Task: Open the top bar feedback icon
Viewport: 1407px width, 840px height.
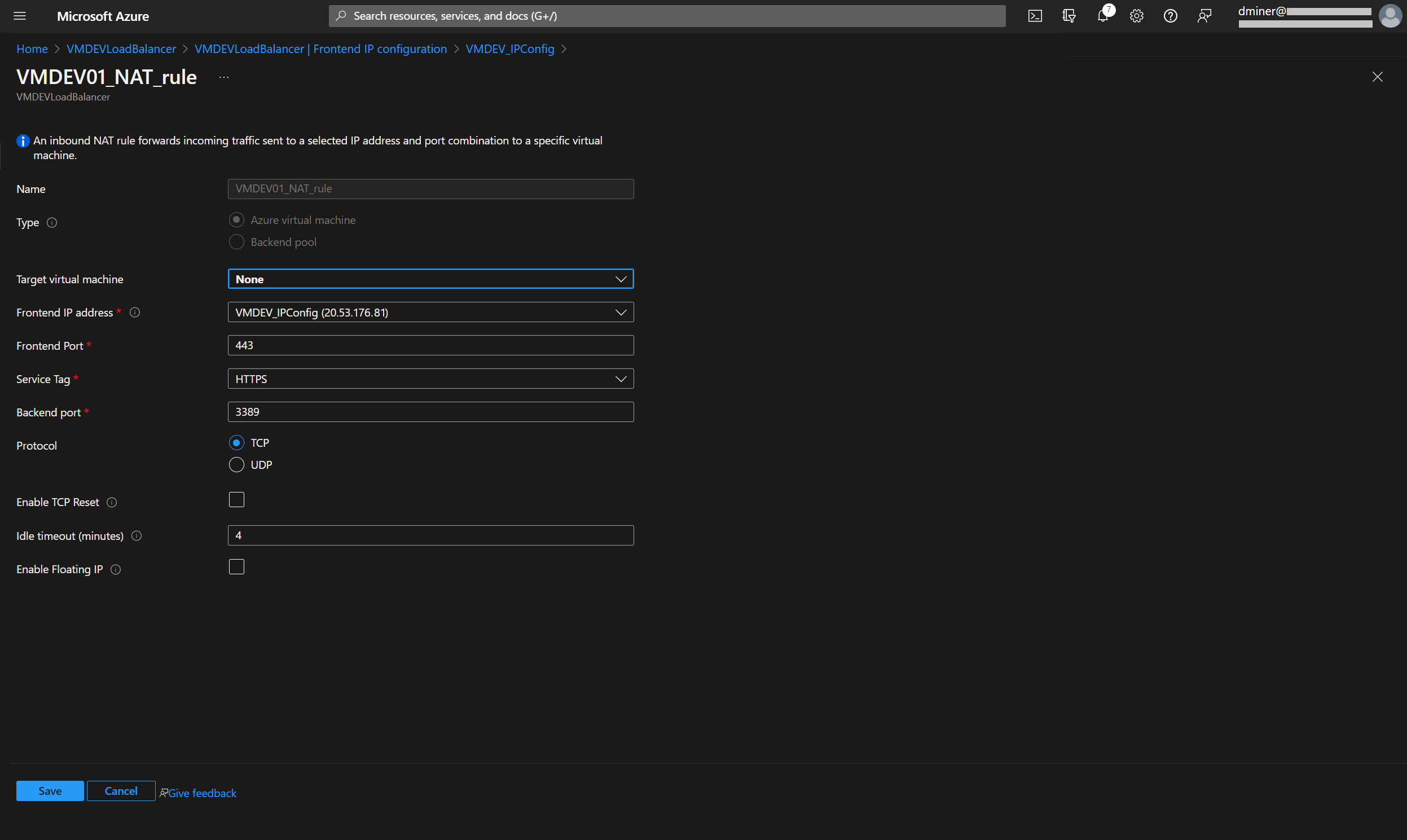Action: [x=1204, y=16]
